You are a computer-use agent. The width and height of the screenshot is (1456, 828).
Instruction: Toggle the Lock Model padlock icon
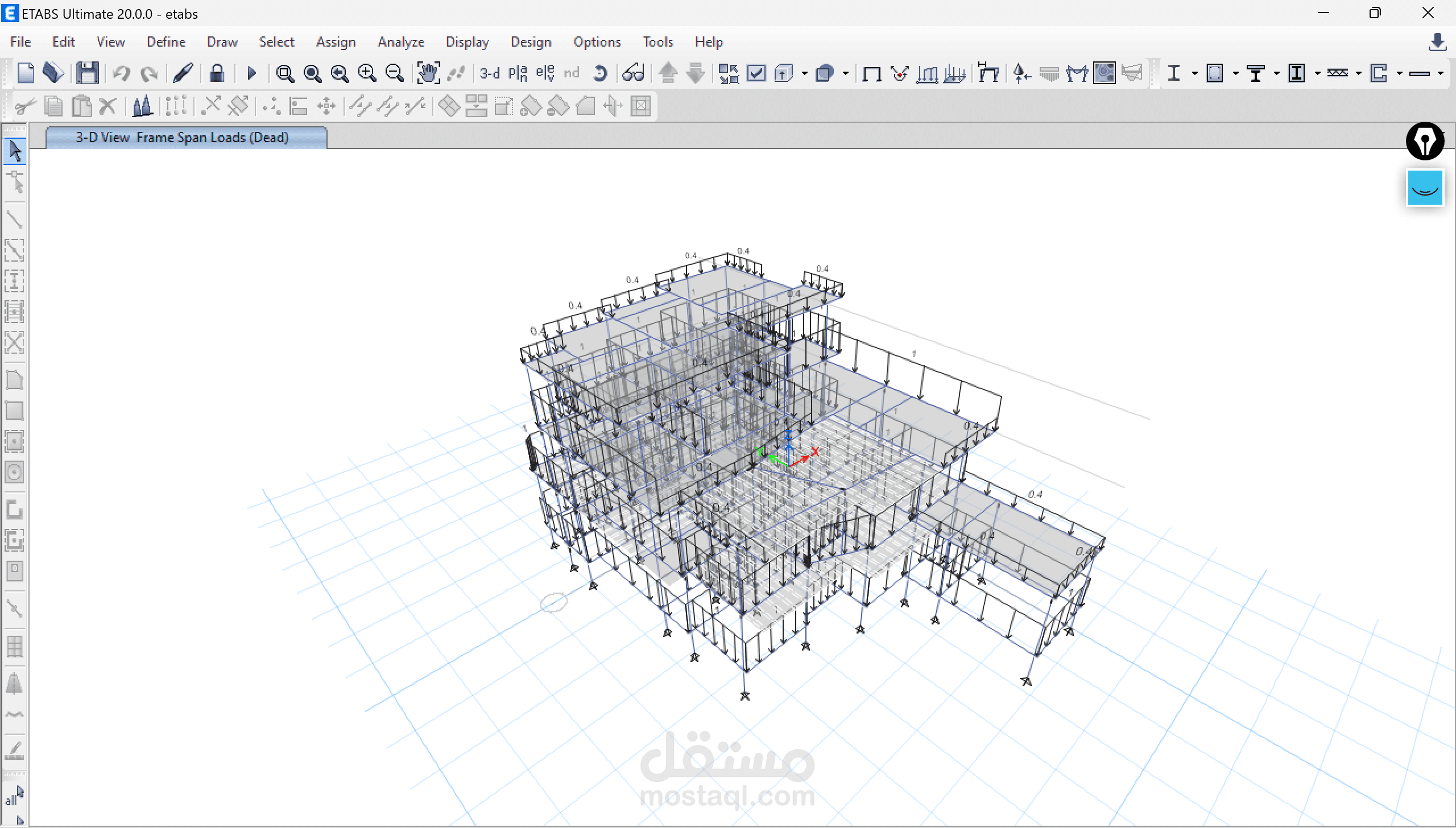[217, 73]
